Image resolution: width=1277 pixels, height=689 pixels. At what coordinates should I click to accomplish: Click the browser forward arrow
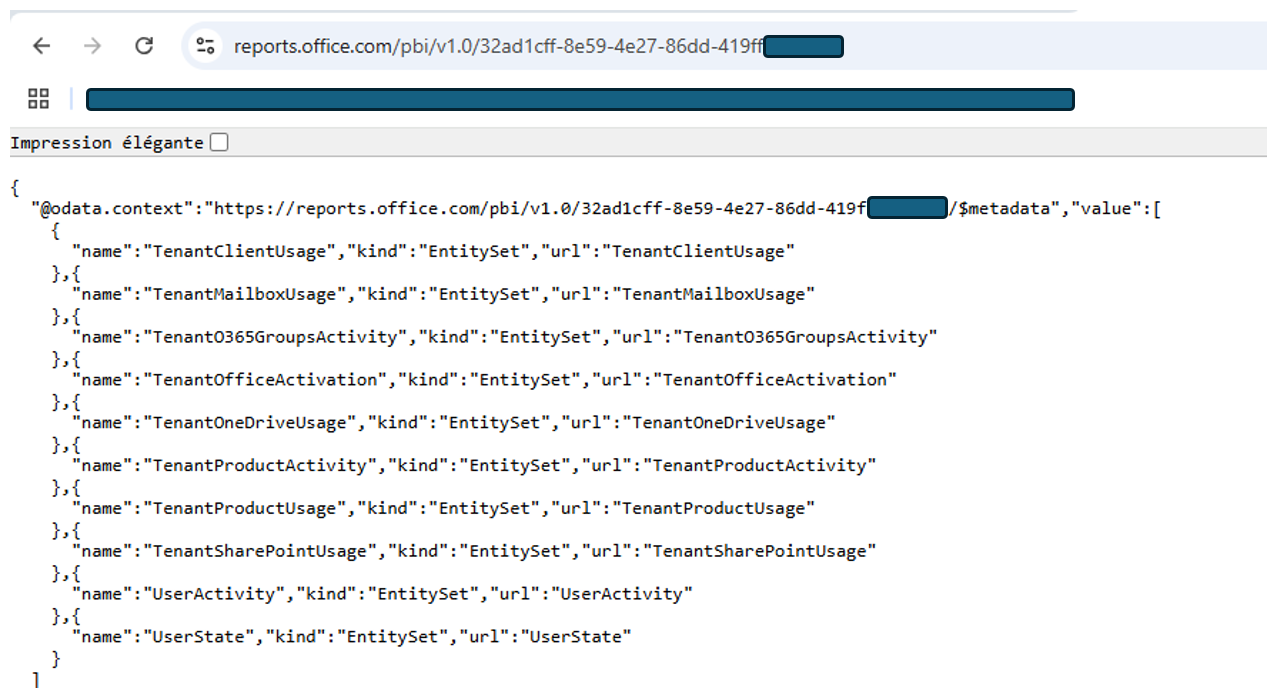coord(92,46)
